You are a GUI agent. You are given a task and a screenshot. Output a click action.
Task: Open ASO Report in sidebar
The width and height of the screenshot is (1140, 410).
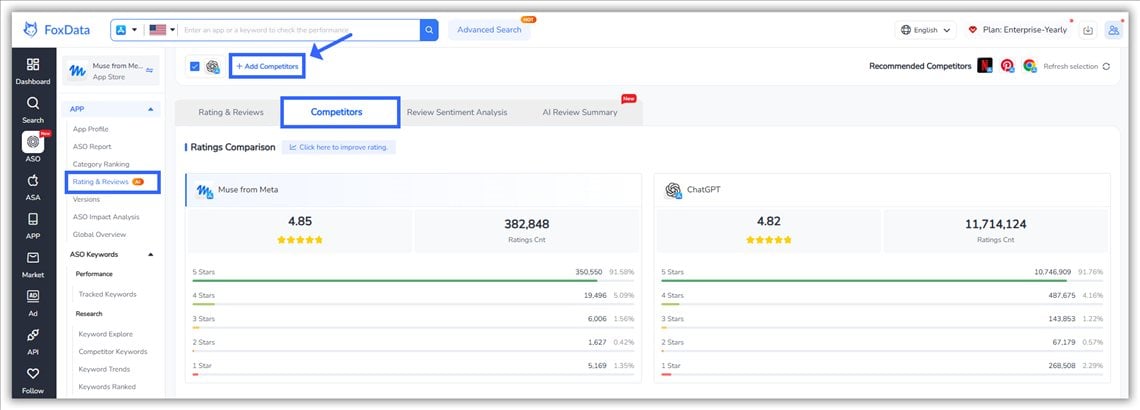tap(92, 147)
